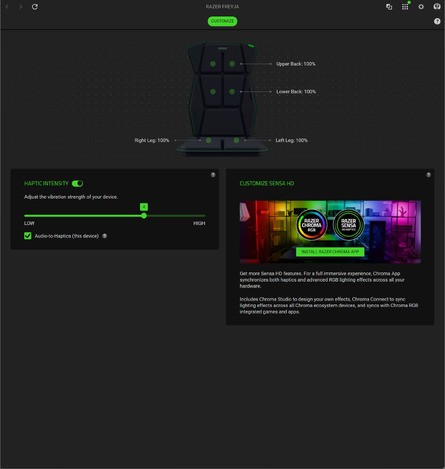Go forward with the right arrow
This screenshot has height=469, width=445.
pos(21,7)
